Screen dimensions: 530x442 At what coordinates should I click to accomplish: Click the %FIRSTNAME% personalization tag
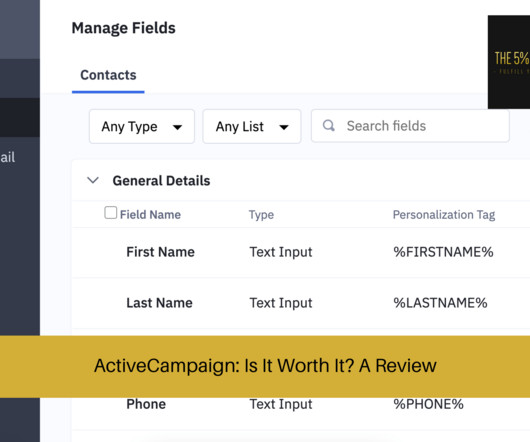point(443,252)
